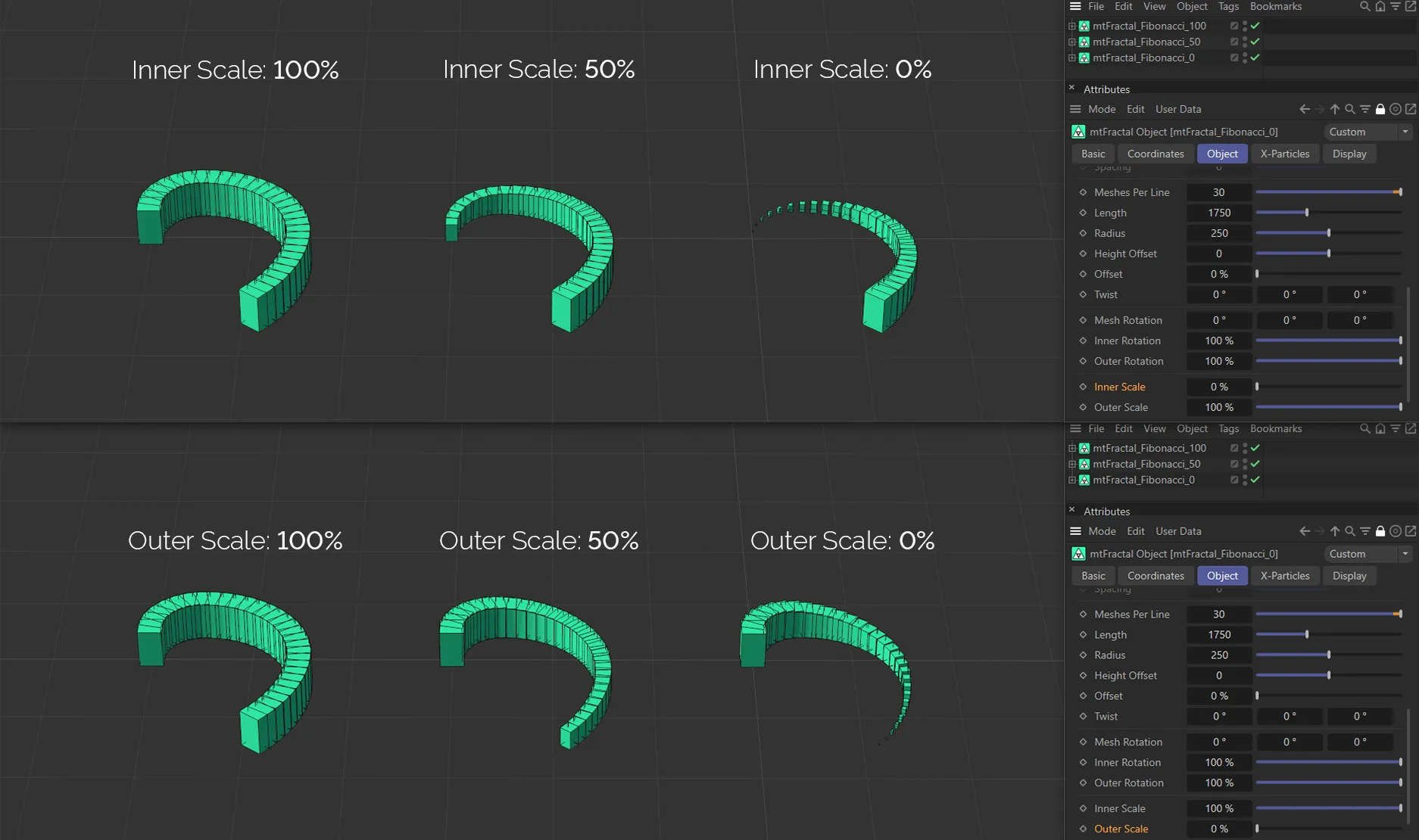Click the circular target icon in lower Attributes toolbar
1419x840 pixels.
click(x=1396, y=531)
